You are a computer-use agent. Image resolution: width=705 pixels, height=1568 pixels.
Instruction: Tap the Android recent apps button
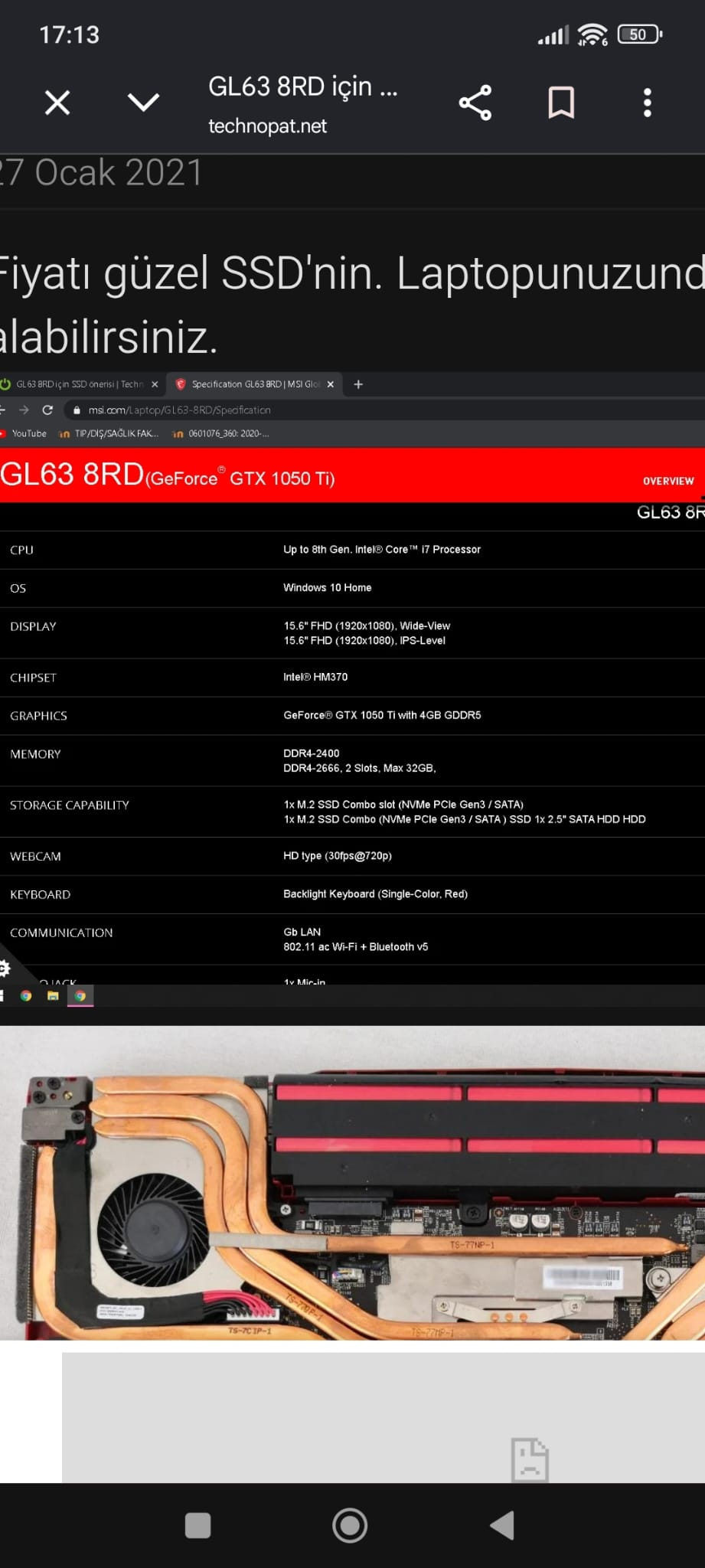tap(197, 1525)
